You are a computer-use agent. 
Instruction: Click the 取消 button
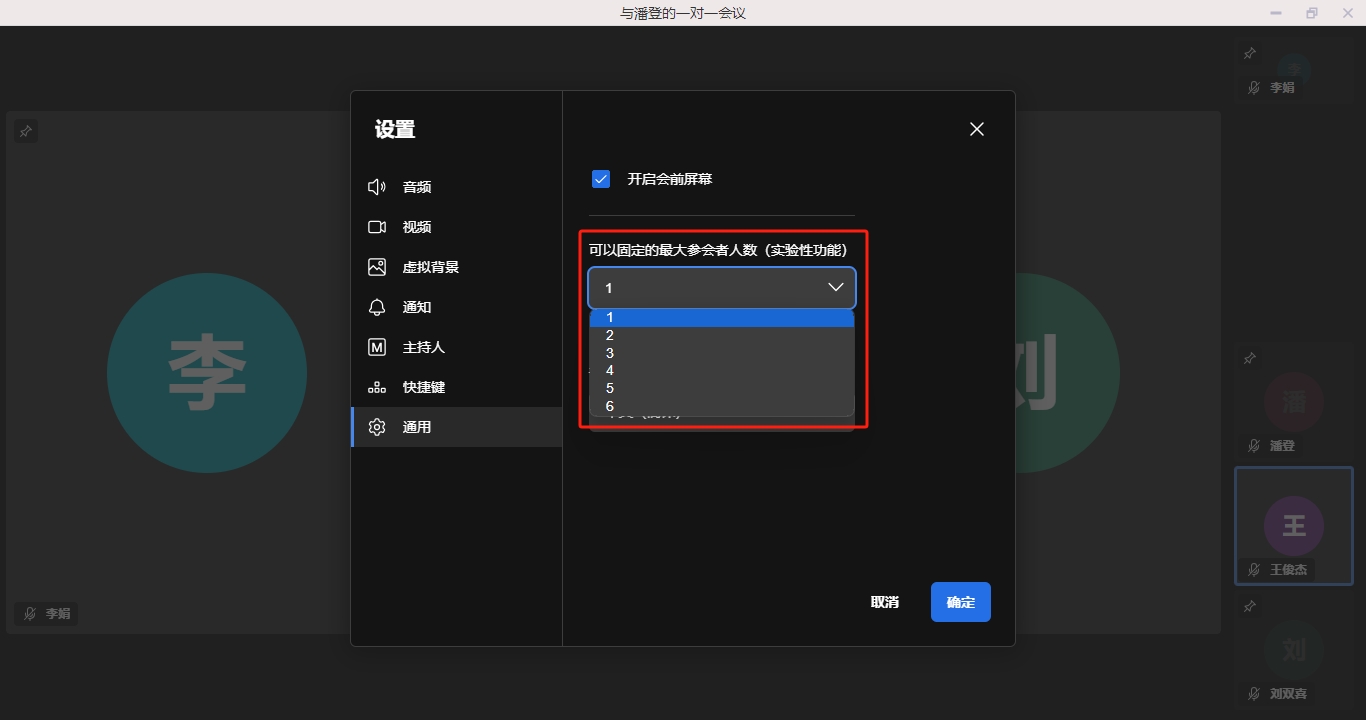pyautogui.click(x=884, y=602)
